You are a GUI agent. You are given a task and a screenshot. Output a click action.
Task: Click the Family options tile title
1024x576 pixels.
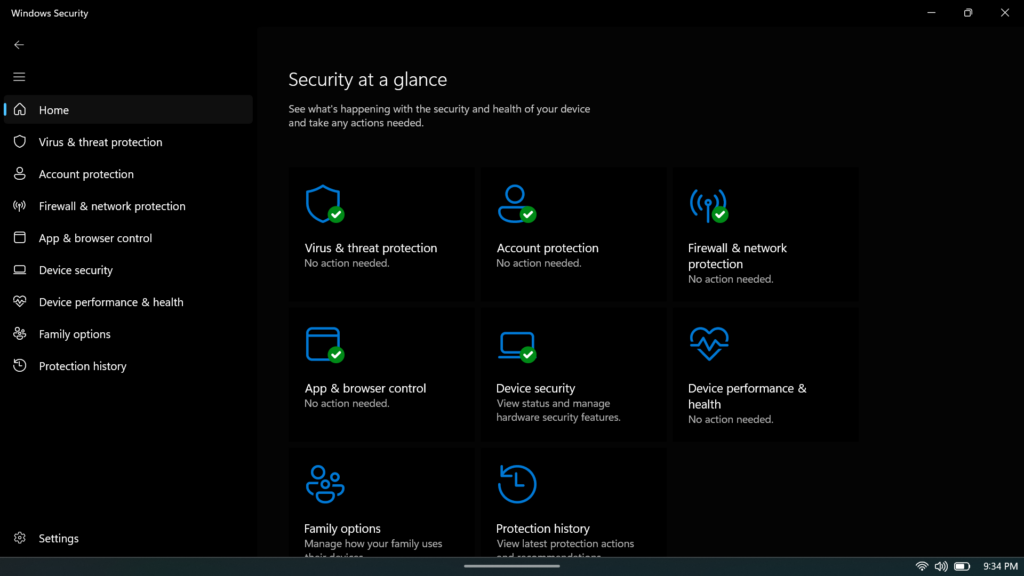342,528
